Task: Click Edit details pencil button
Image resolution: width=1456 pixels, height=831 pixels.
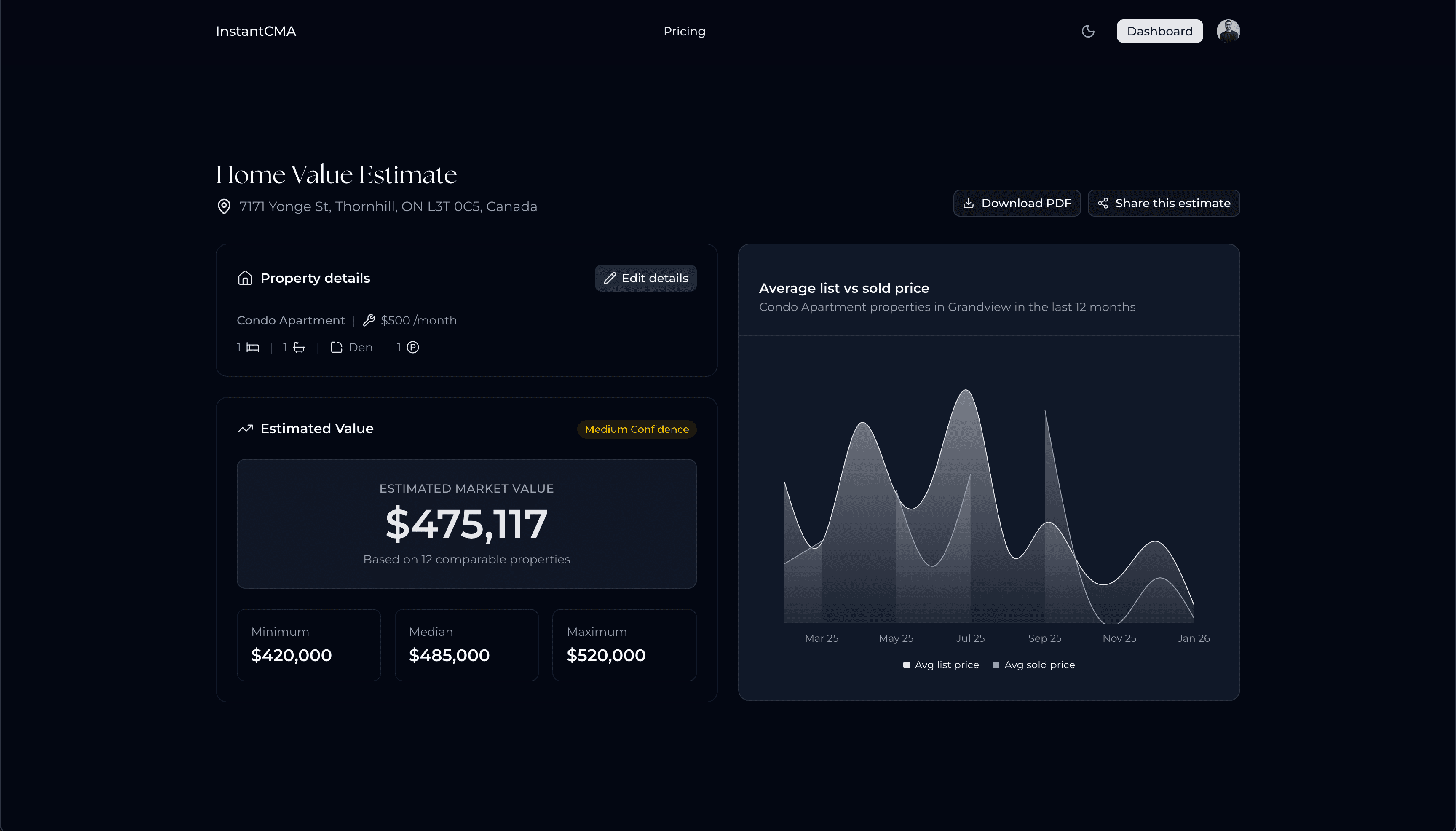Action: pos(645,278)
